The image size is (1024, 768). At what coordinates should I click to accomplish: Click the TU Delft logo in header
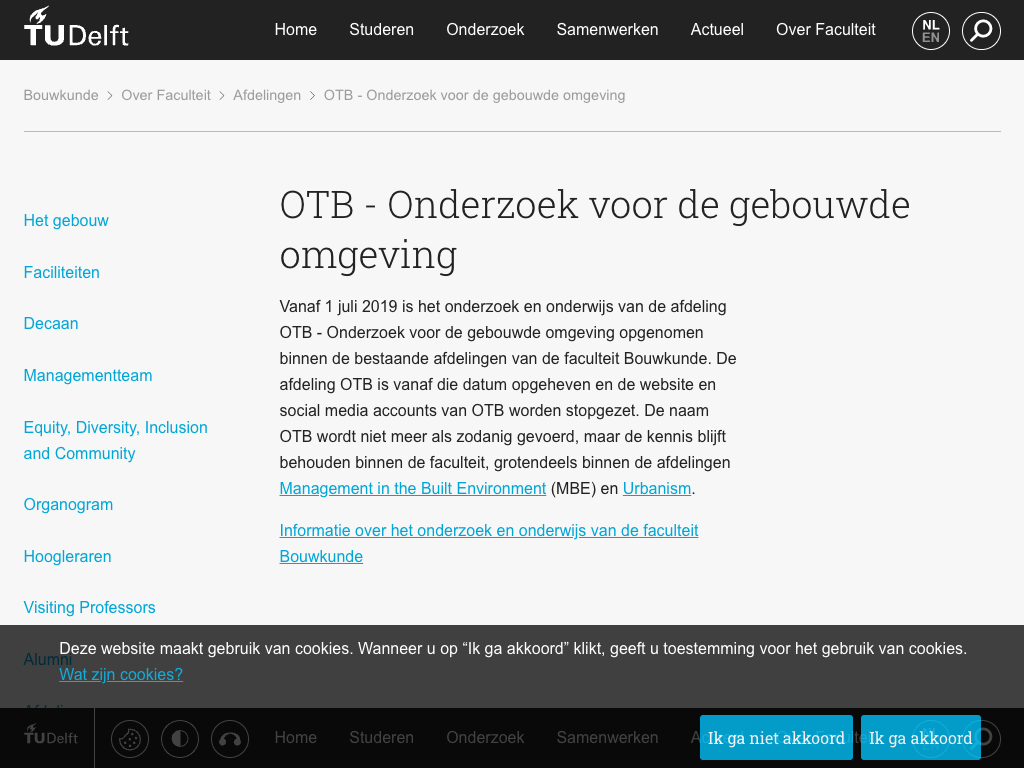(x=76, y=28)
